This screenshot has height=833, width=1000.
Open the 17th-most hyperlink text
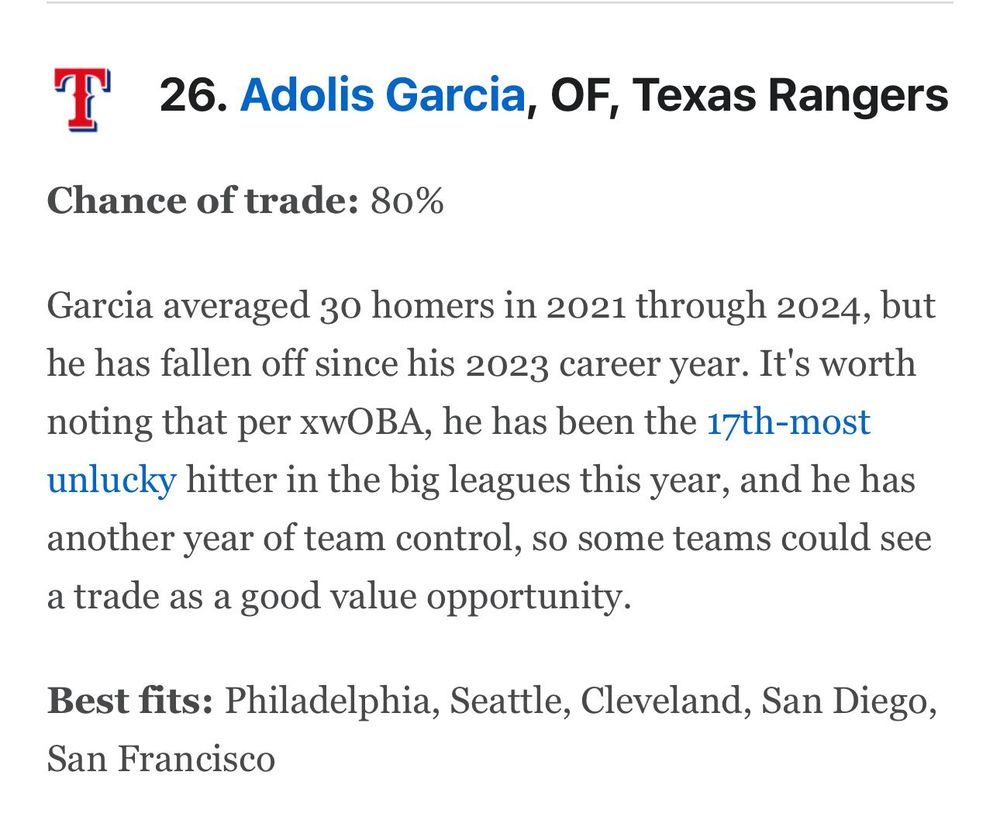coord(788,422)
